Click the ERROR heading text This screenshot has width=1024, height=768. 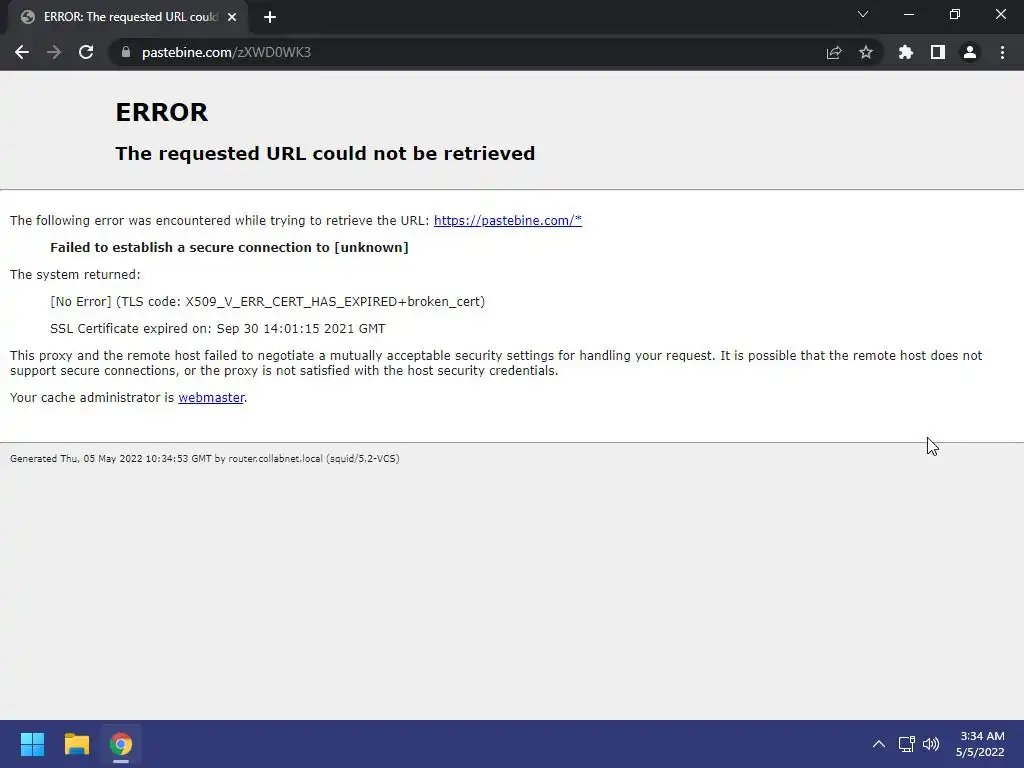point(161,112)
